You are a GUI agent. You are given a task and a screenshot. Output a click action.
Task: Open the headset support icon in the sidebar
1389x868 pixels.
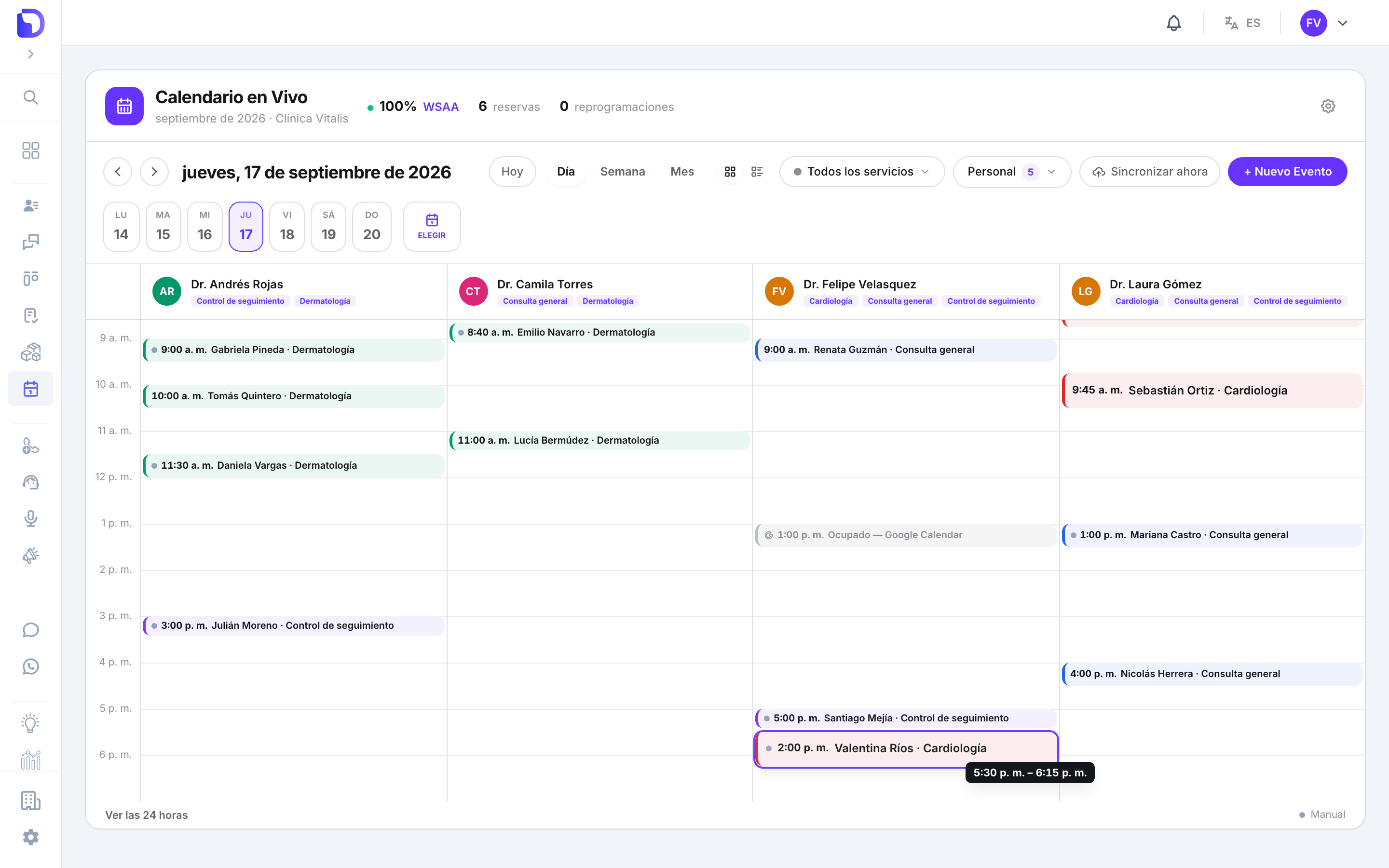coord(30,482)
